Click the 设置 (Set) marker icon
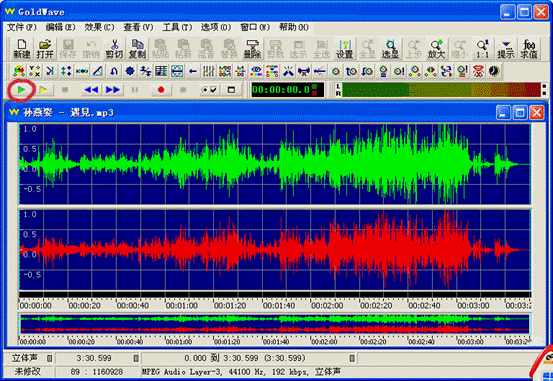This screenshot has height=381, width=553. point(345,49)
